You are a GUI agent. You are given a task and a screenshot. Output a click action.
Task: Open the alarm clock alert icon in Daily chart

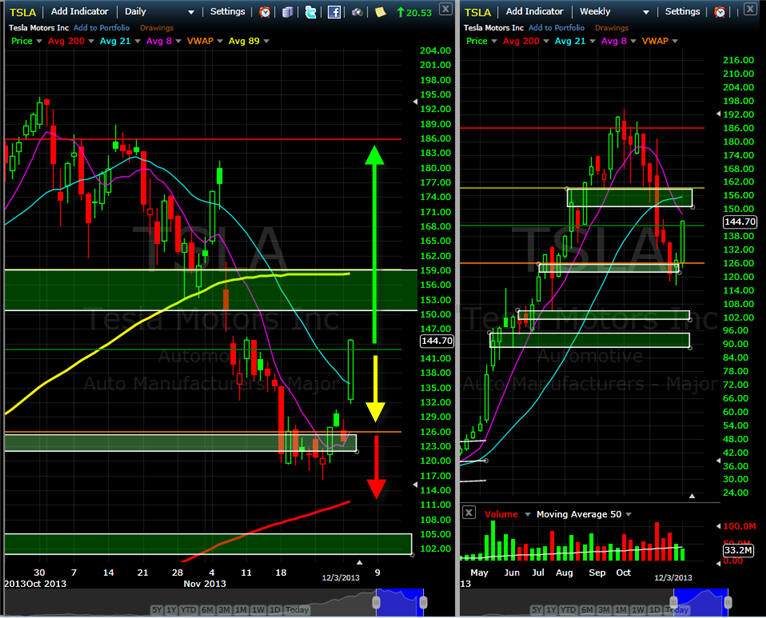click(265, 12)
